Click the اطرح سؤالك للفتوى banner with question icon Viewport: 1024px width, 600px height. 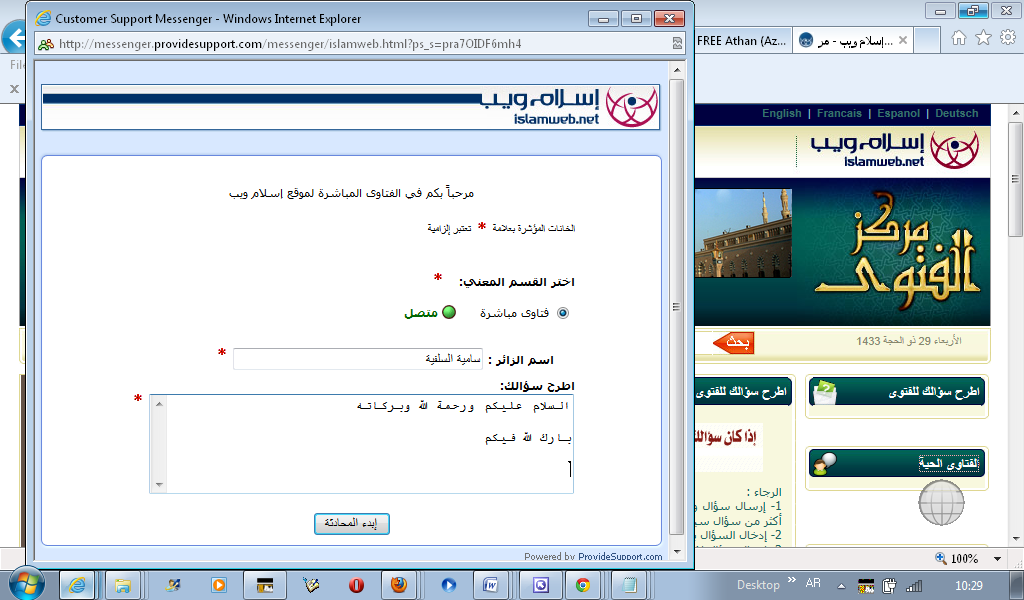point(897,392)
